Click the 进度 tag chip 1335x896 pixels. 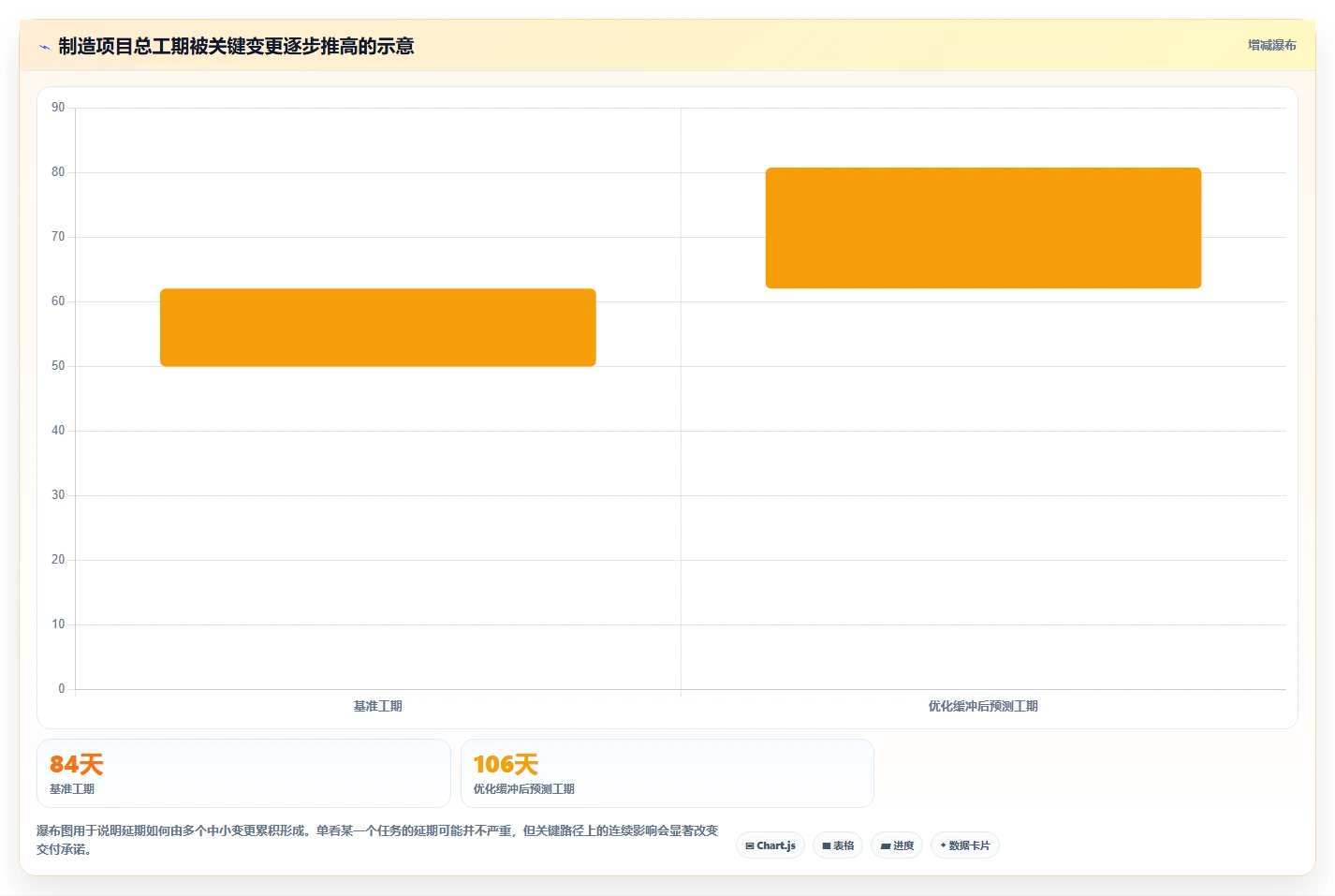tap(897, 845)
